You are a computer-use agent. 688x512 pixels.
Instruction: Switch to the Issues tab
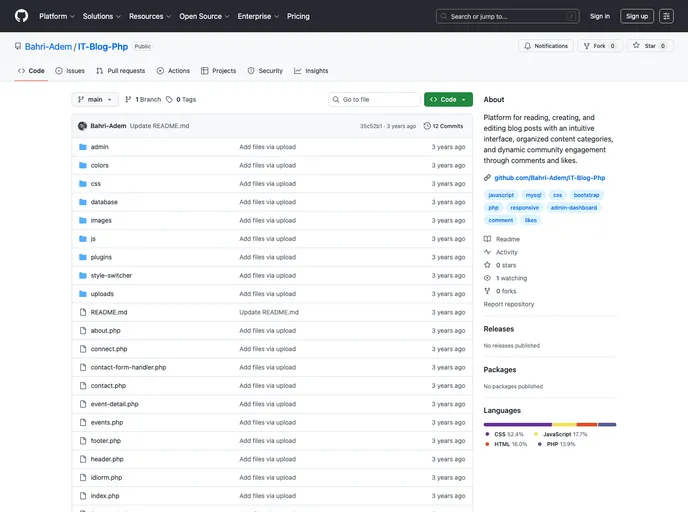coord(70,71)
